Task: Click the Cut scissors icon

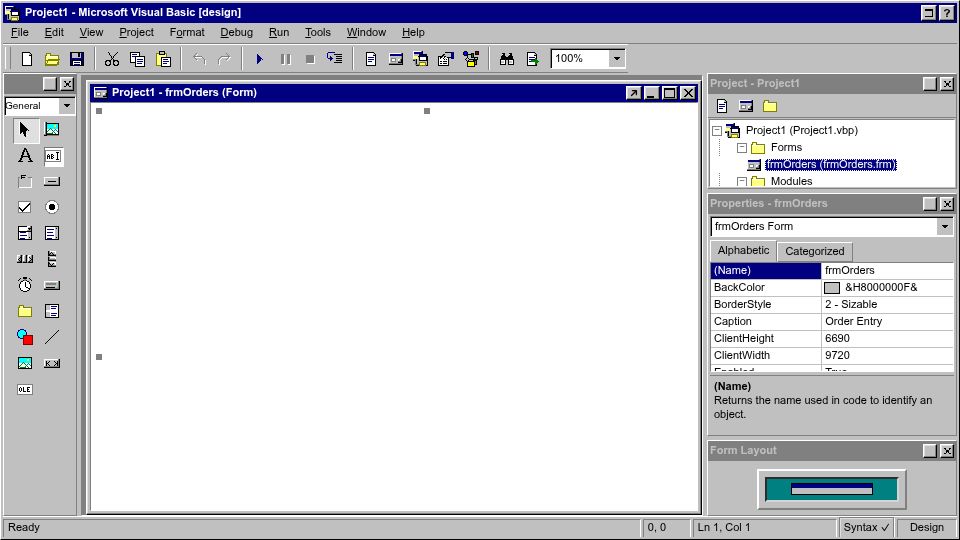Action: (111, 59)
